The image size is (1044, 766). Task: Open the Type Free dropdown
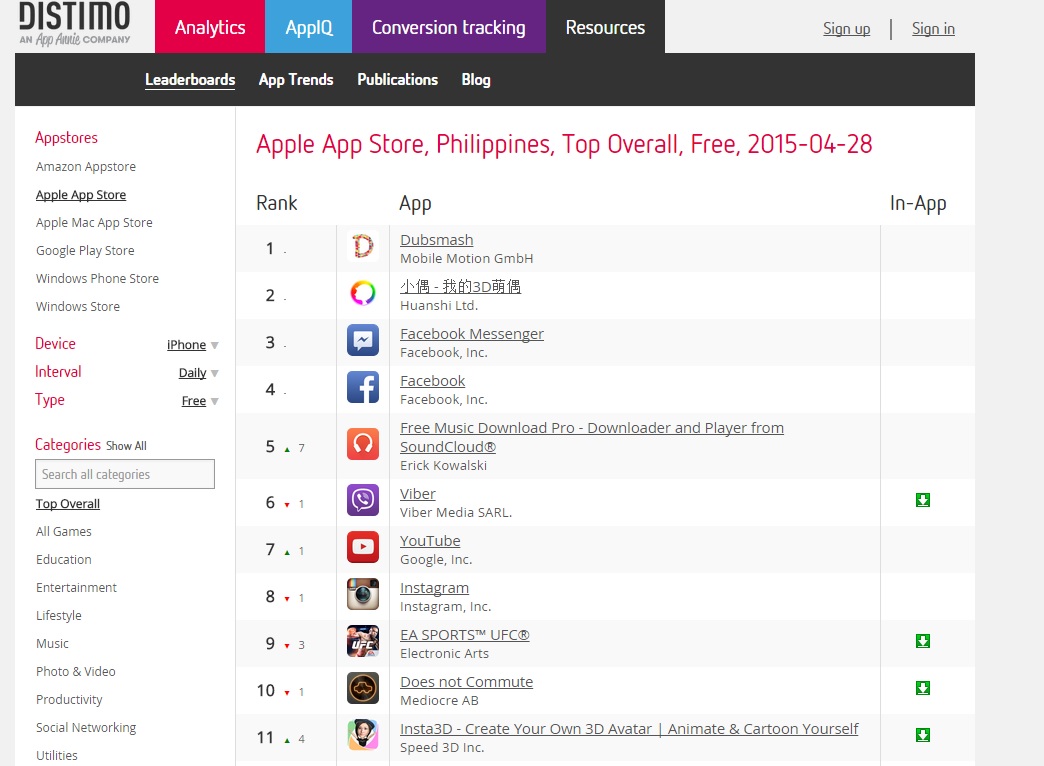pos(200,401)
